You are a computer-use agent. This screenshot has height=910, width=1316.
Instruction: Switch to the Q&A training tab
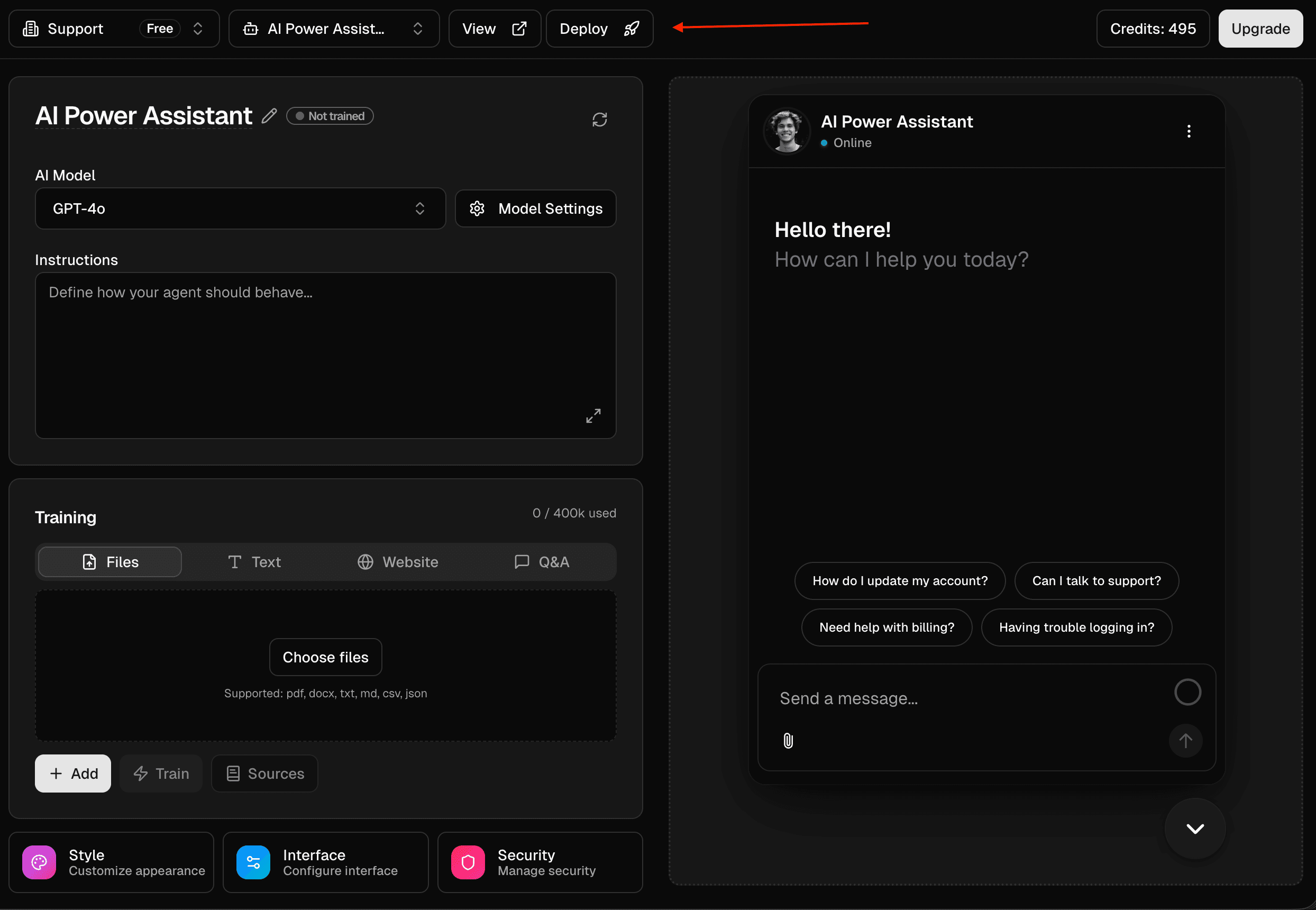pyautogui.click(x=542, y=562)
